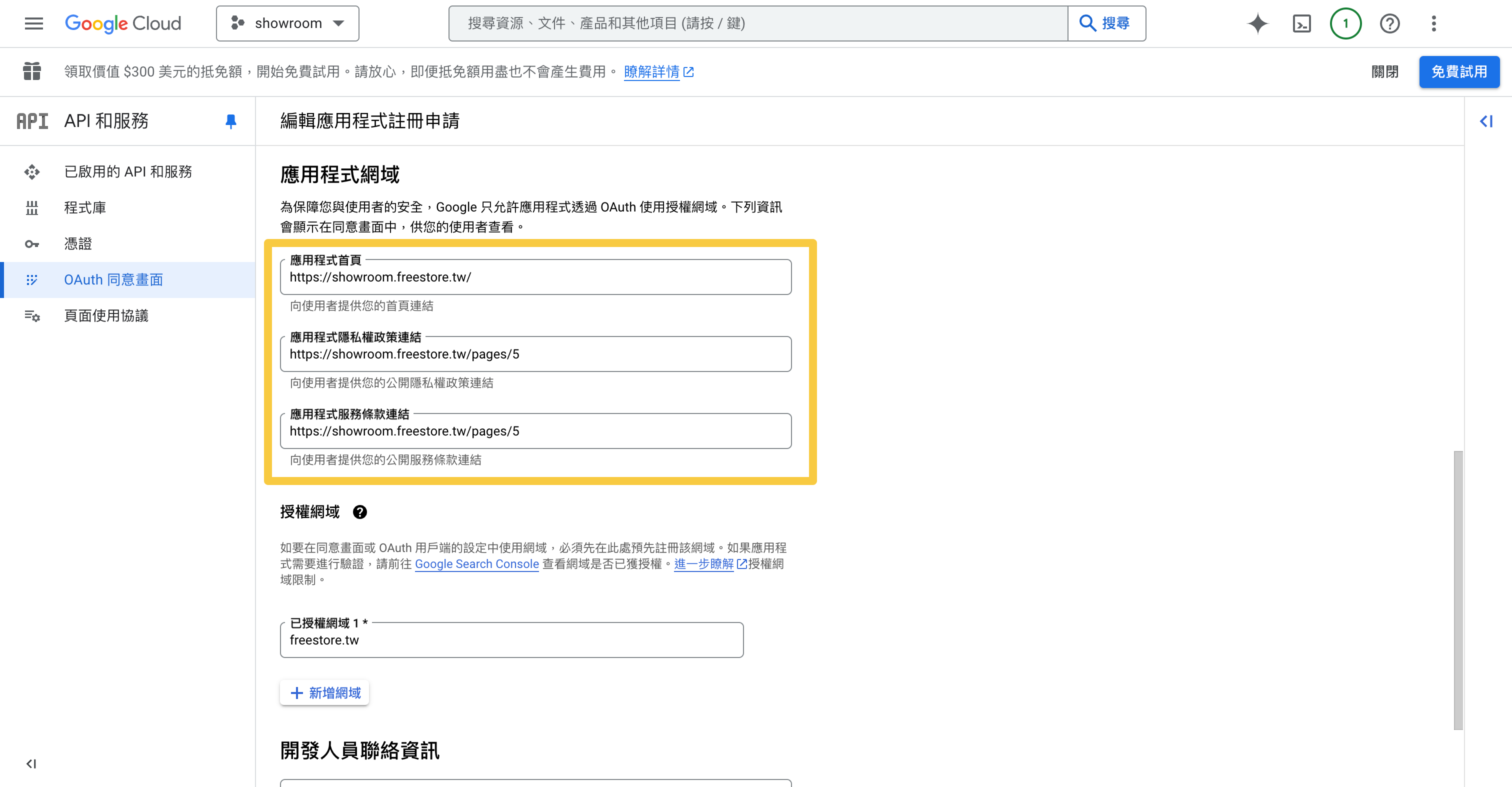
Task: Collapse the left sidebar navigation
Action: pos(31,763)
